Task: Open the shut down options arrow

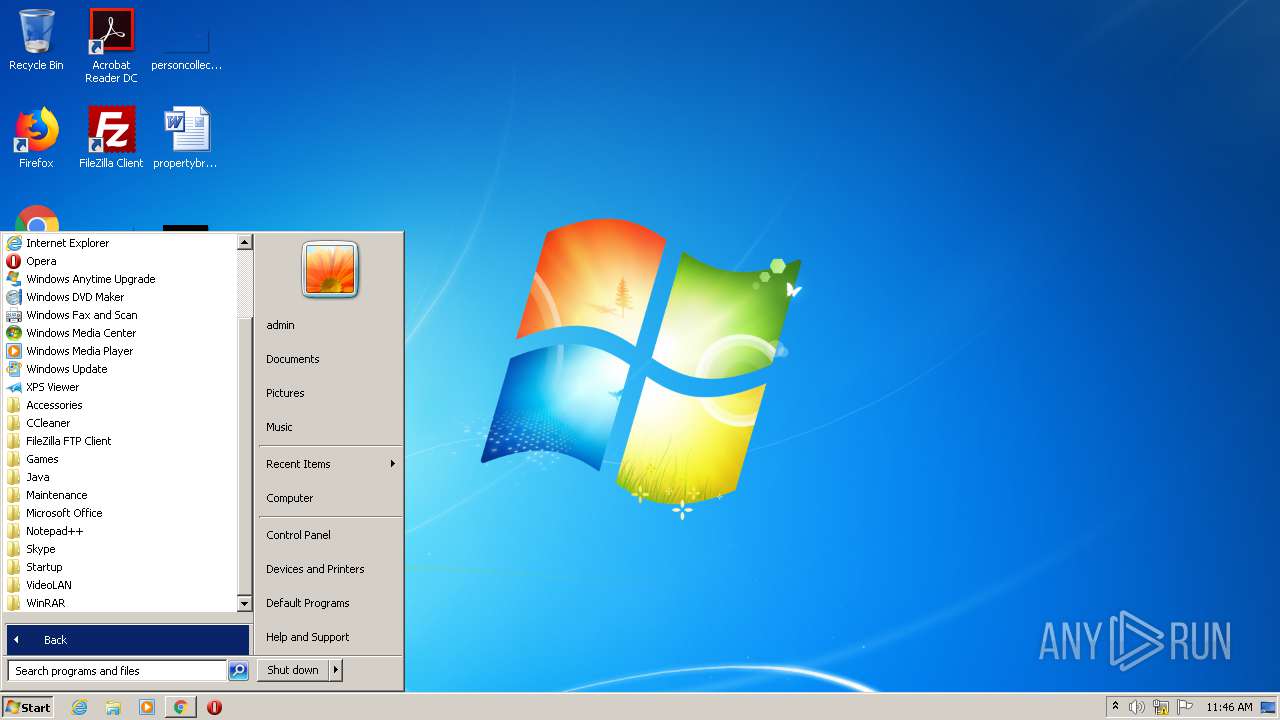Action: tap(336, 670)
